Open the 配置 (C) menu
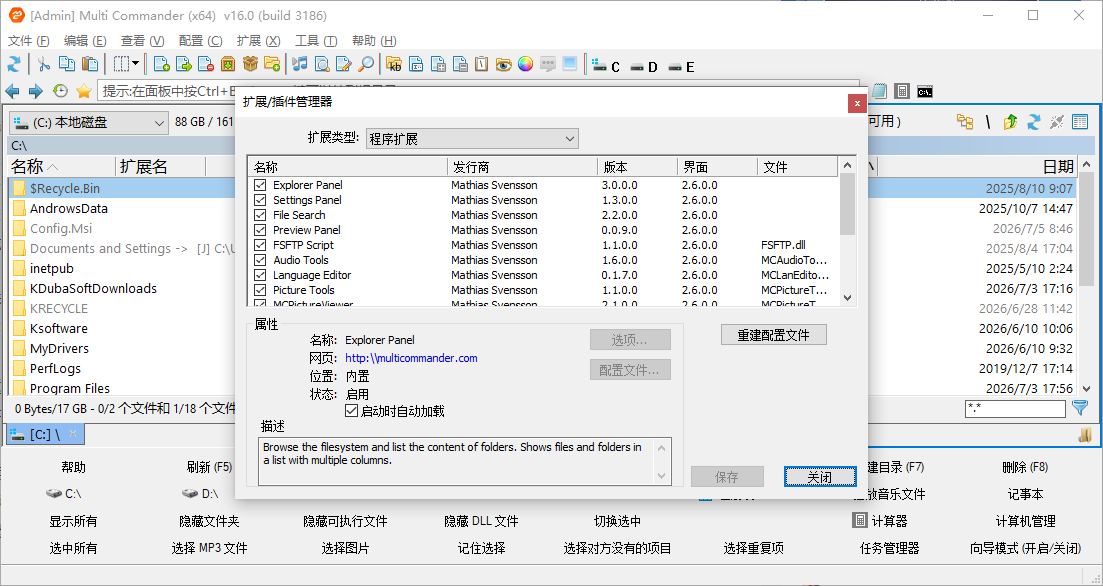This screenshot has height=586, width=1103. [x=200, y=41]
